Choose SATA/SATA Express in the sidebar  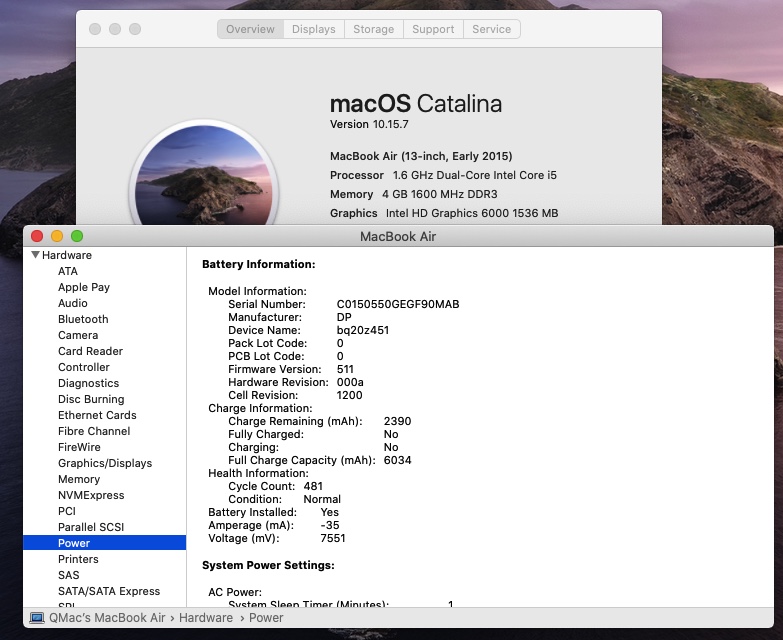point(109,591)
